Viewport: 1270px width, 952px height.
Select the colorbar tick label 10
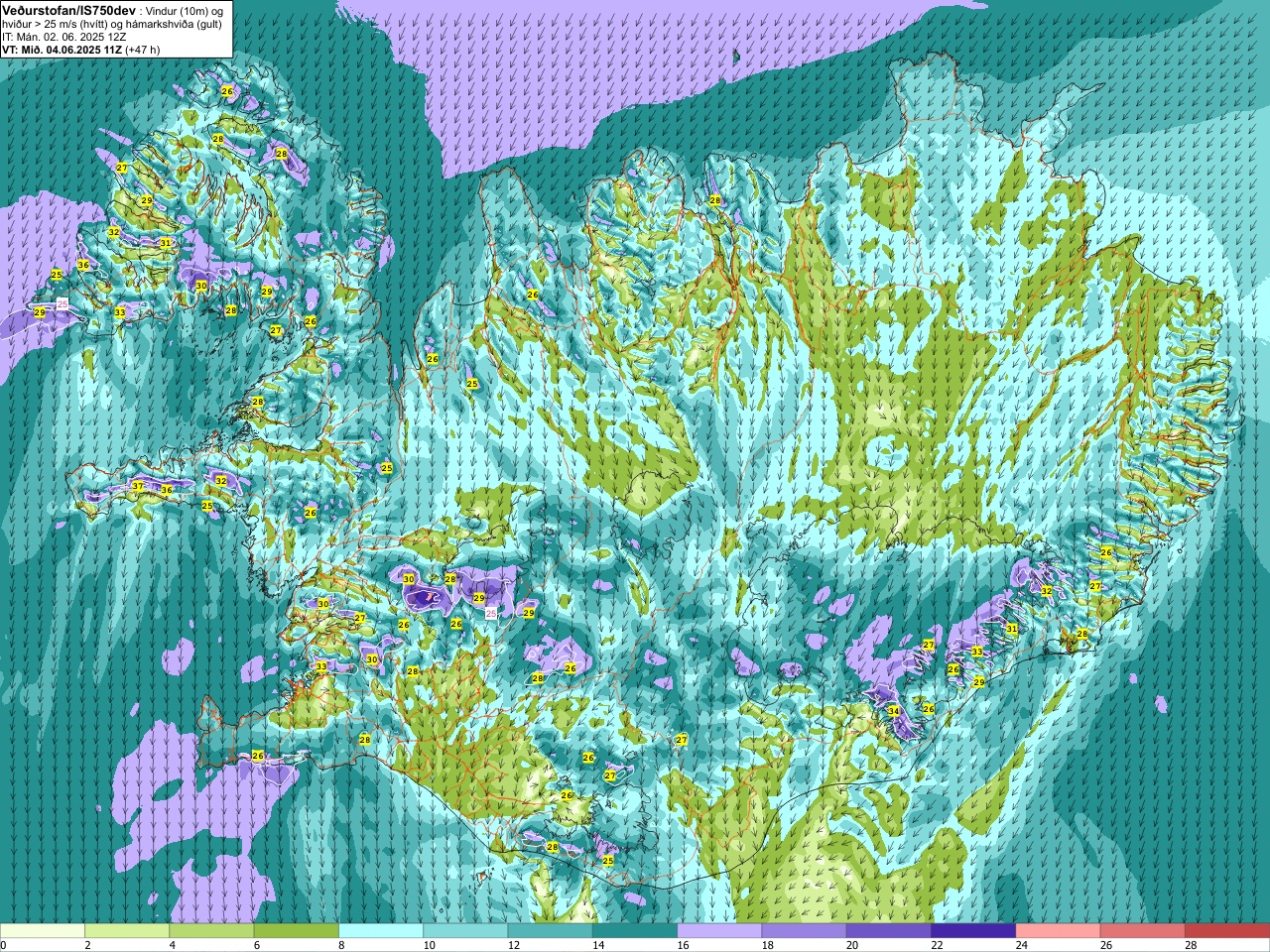point(429,945)
